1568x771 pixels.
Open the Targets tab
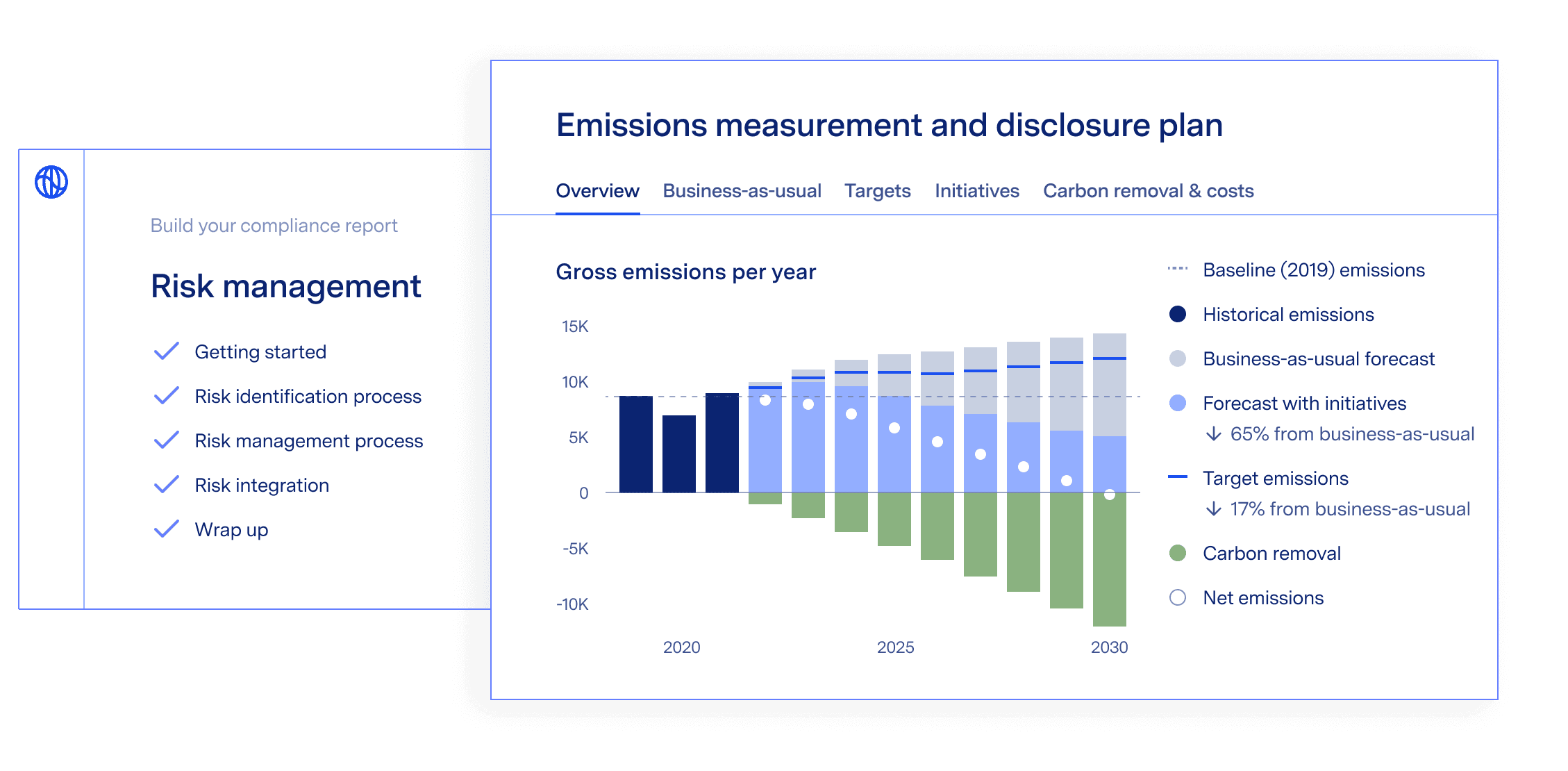pyautogui.click(x=877, y=191)
